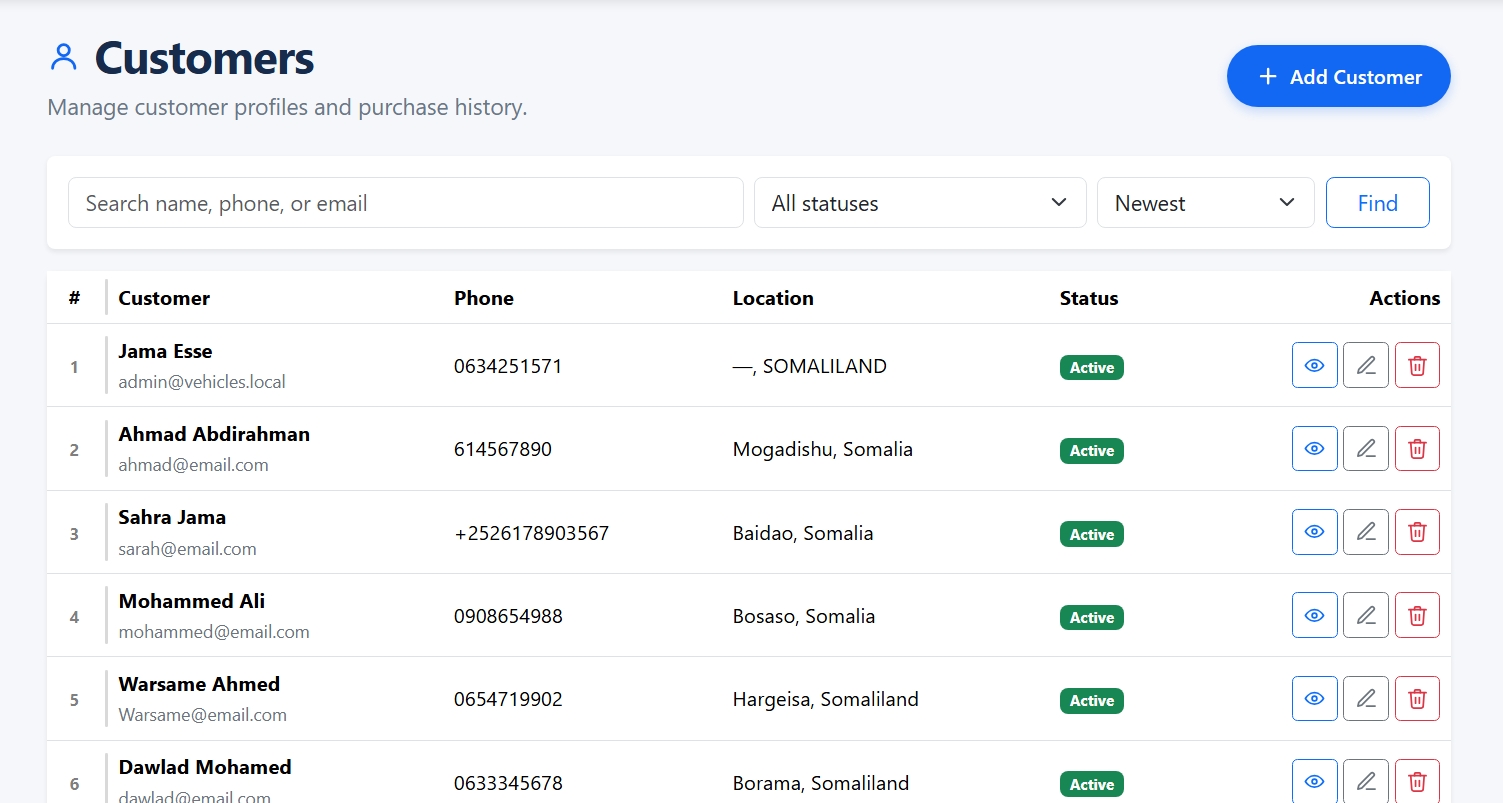
Task: Open the All statuses dropdown
Action: (920, 203)
